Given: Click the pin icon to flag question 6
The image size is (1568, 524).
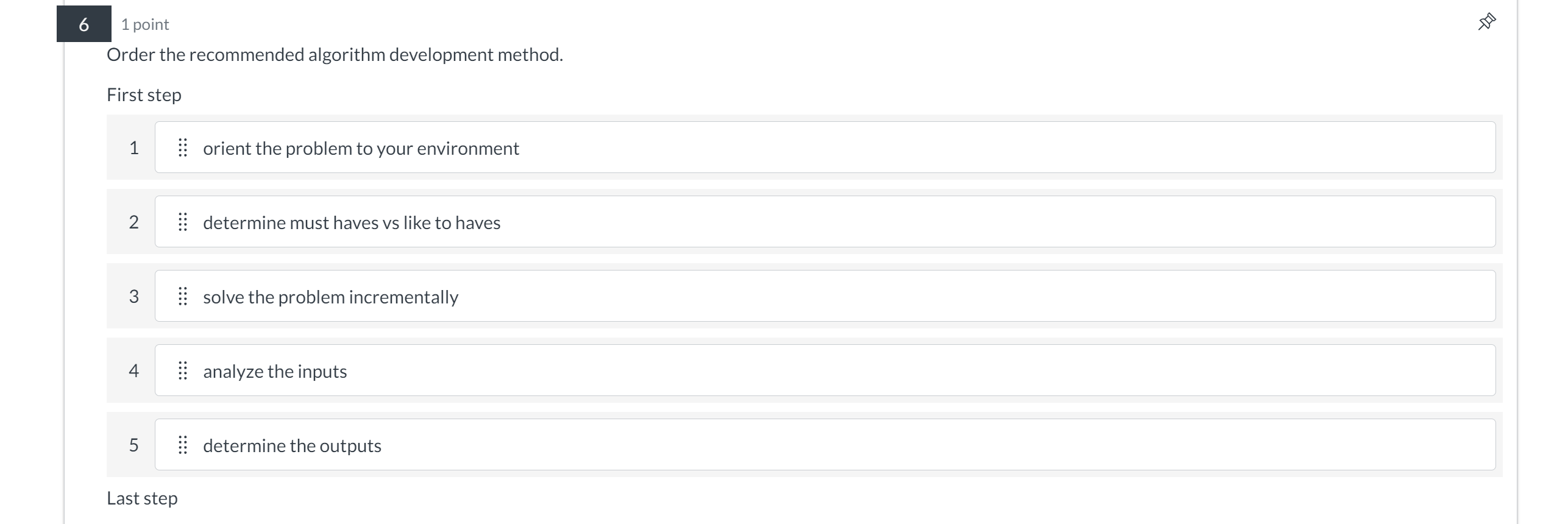Looking at the screenshot, I should point(1487,21).
